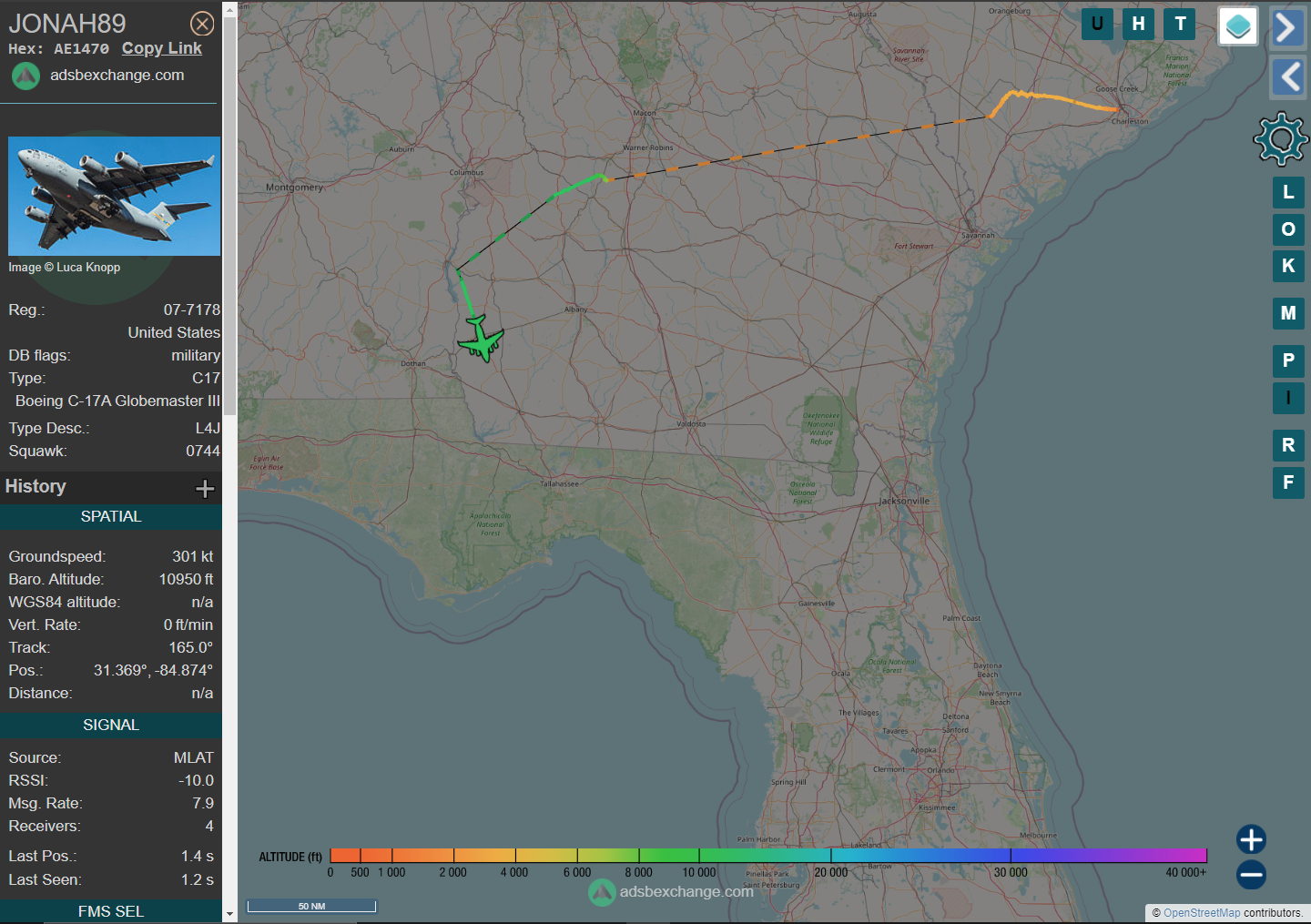Toggle the U map button
The width and height of the screenshot is (1311, 924).
(1097, 24)
